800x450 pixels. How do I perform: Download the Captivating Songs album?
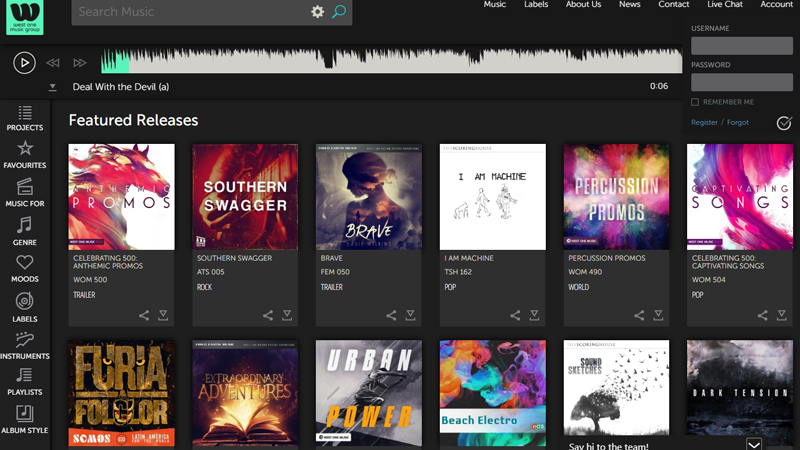pyautogui.click(x=782, y=315)
